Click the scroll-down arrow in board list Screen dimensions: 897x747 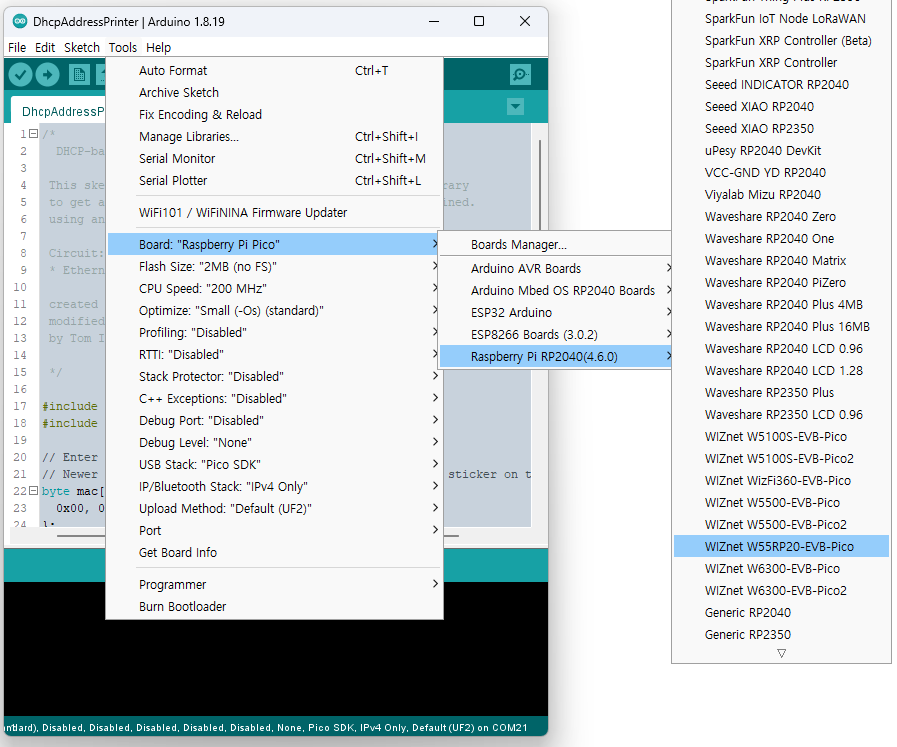tap(781, 653)
